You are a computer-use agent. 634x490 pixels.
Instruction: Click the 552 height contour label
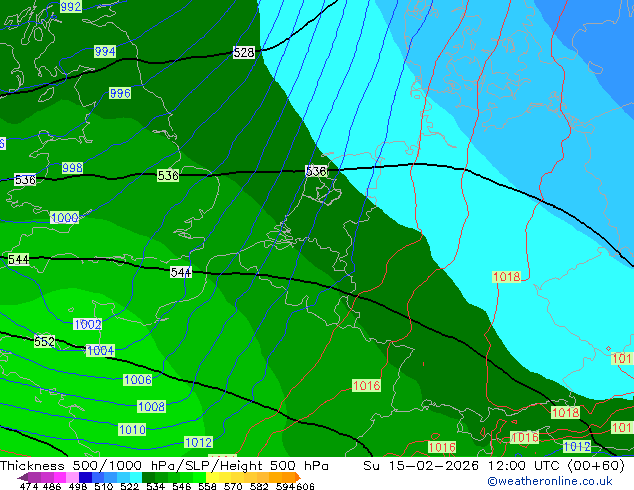pos(44,342)
